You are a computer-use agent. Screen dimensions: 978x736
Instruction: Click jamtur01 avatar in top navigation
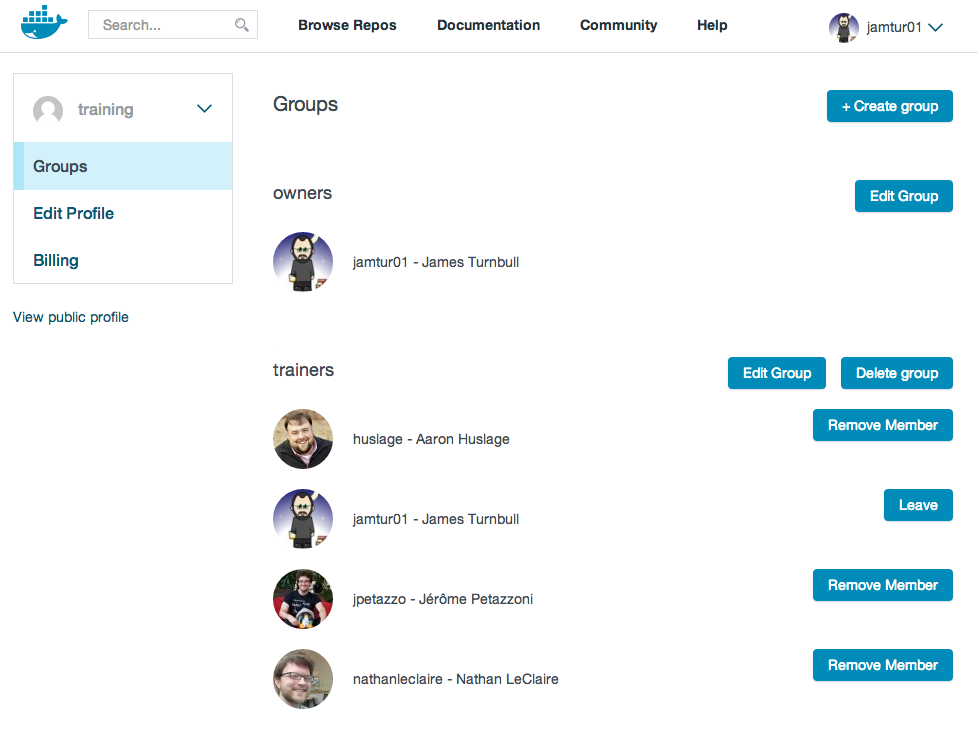[x=843, y=27]
